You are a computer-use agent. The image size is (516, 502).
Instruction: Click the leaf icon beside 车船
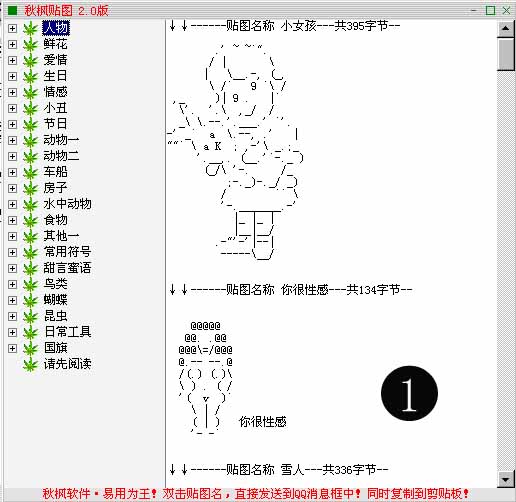point(30,172)
